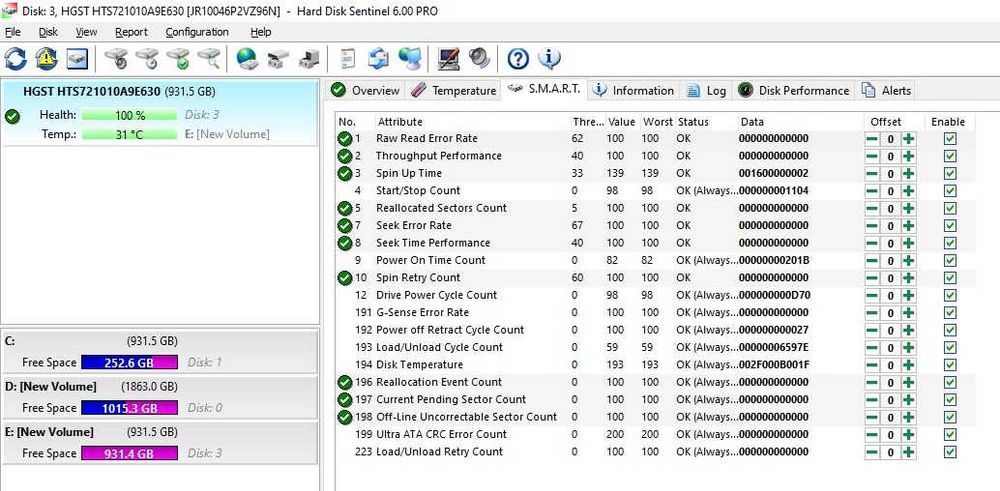Image resolution: width=1000 pixels, height=491 pixels.
Task: Open the Alerts tab
Action: (x=886, y=91)
